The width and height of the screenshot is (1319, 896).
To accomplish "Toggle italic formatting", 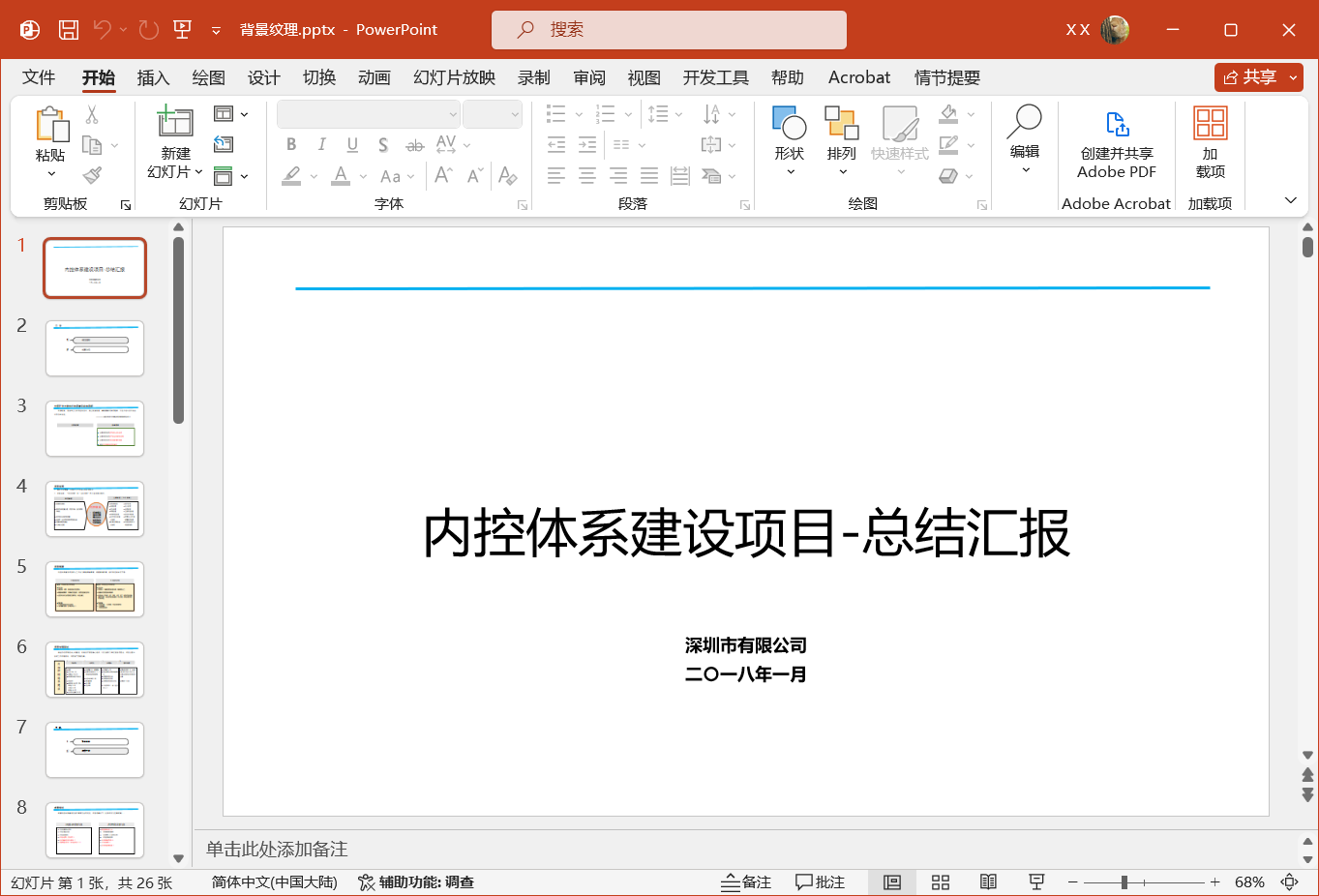I will point(321,144).
